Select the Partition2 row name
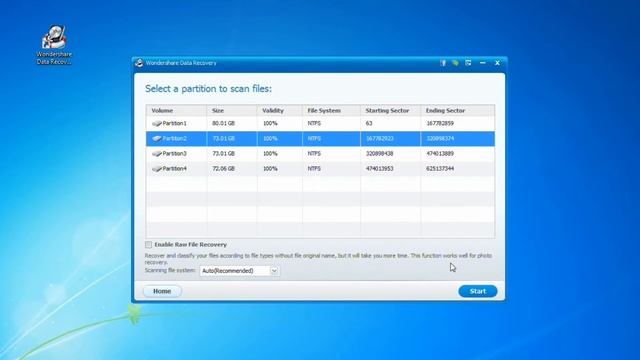The height and width of the screenshot is (360, 640). click(174, 138)
